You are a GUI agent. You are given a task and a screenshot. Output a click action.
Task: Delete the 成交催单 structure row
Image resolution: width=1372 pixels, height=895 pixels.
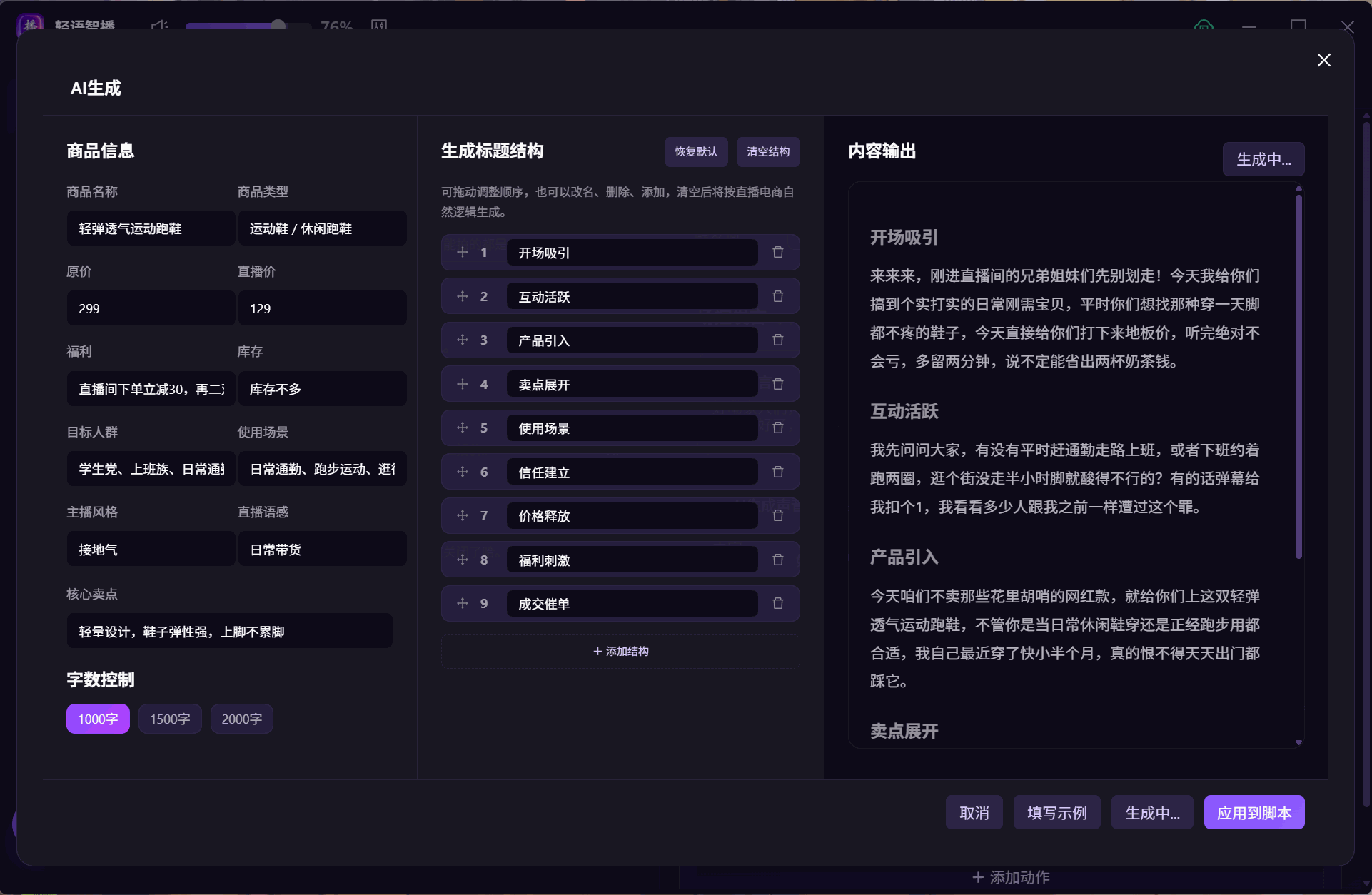tap(778, 603)
